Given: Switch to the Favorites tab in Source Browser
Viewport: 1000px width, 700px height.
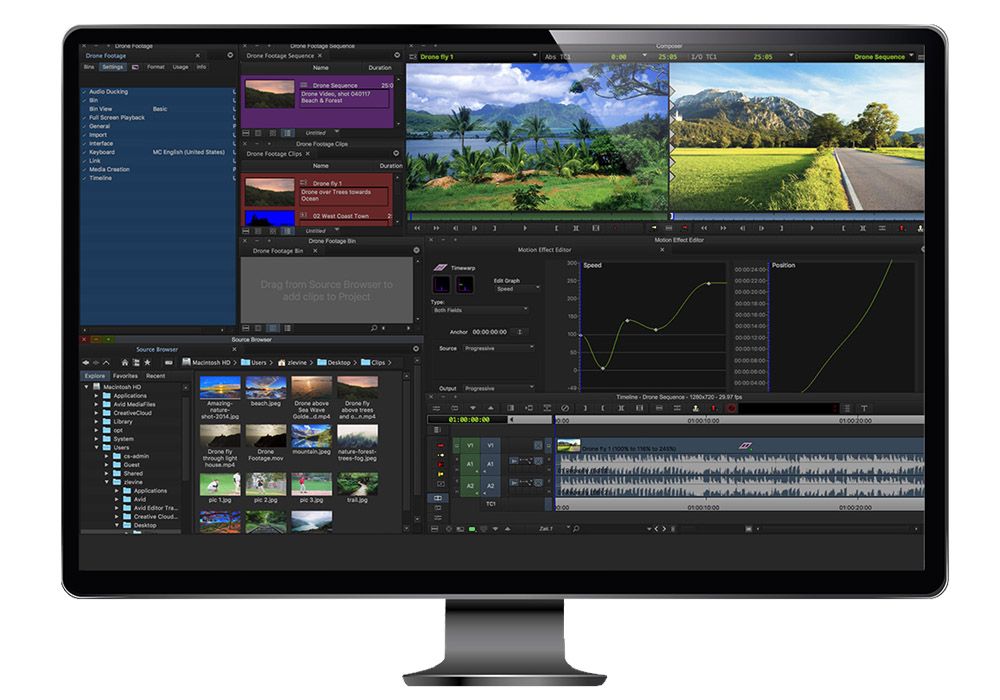Looking at the screenshot, I should 125,376.
